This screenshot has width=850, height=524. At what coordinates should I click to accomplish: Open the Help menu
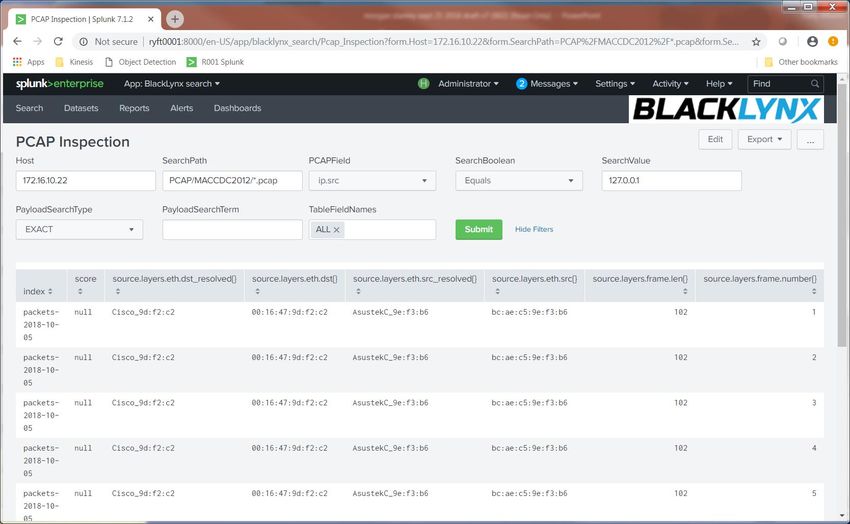(719, 83)
